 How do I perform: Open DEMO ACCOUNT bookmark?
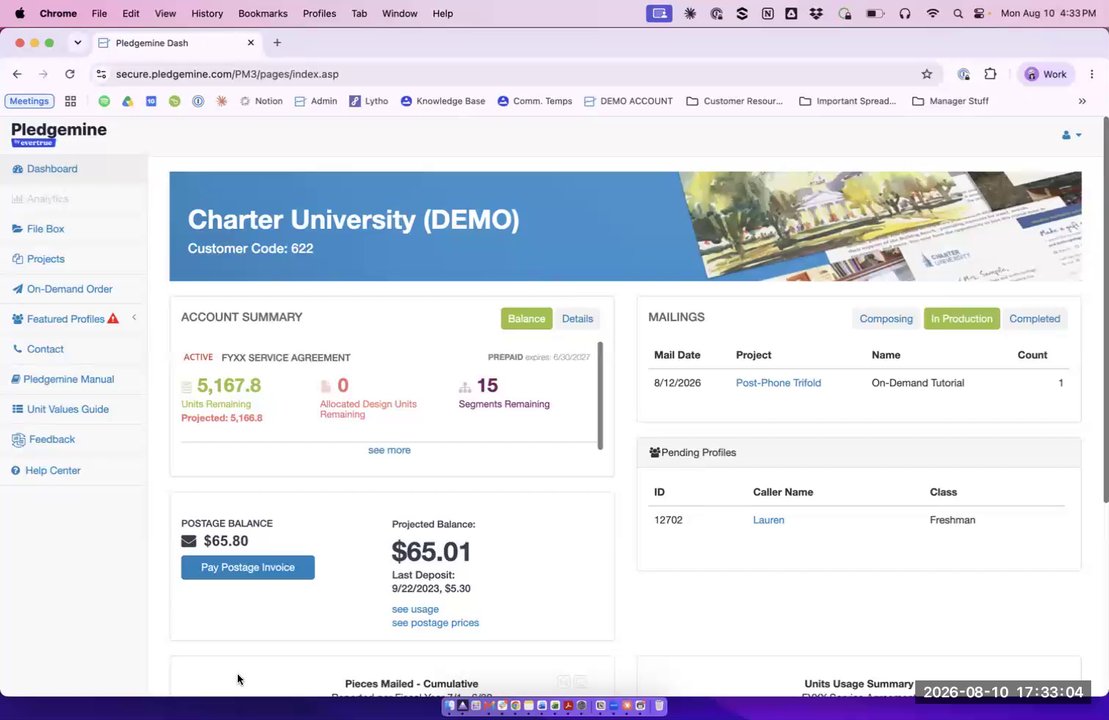(628, 101)
